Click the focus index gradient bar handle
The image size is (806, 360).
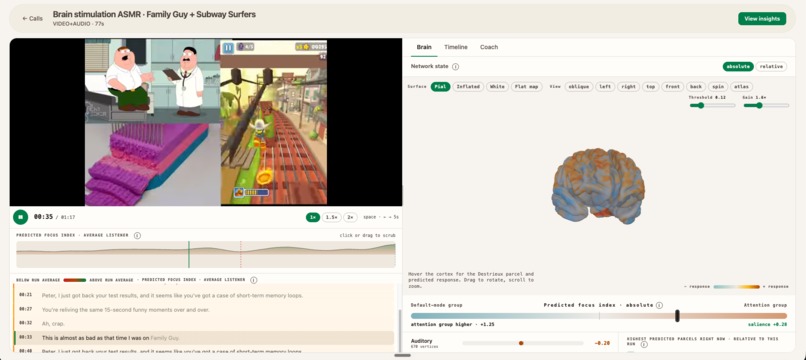pyautogui.click(x=677, y=316)
